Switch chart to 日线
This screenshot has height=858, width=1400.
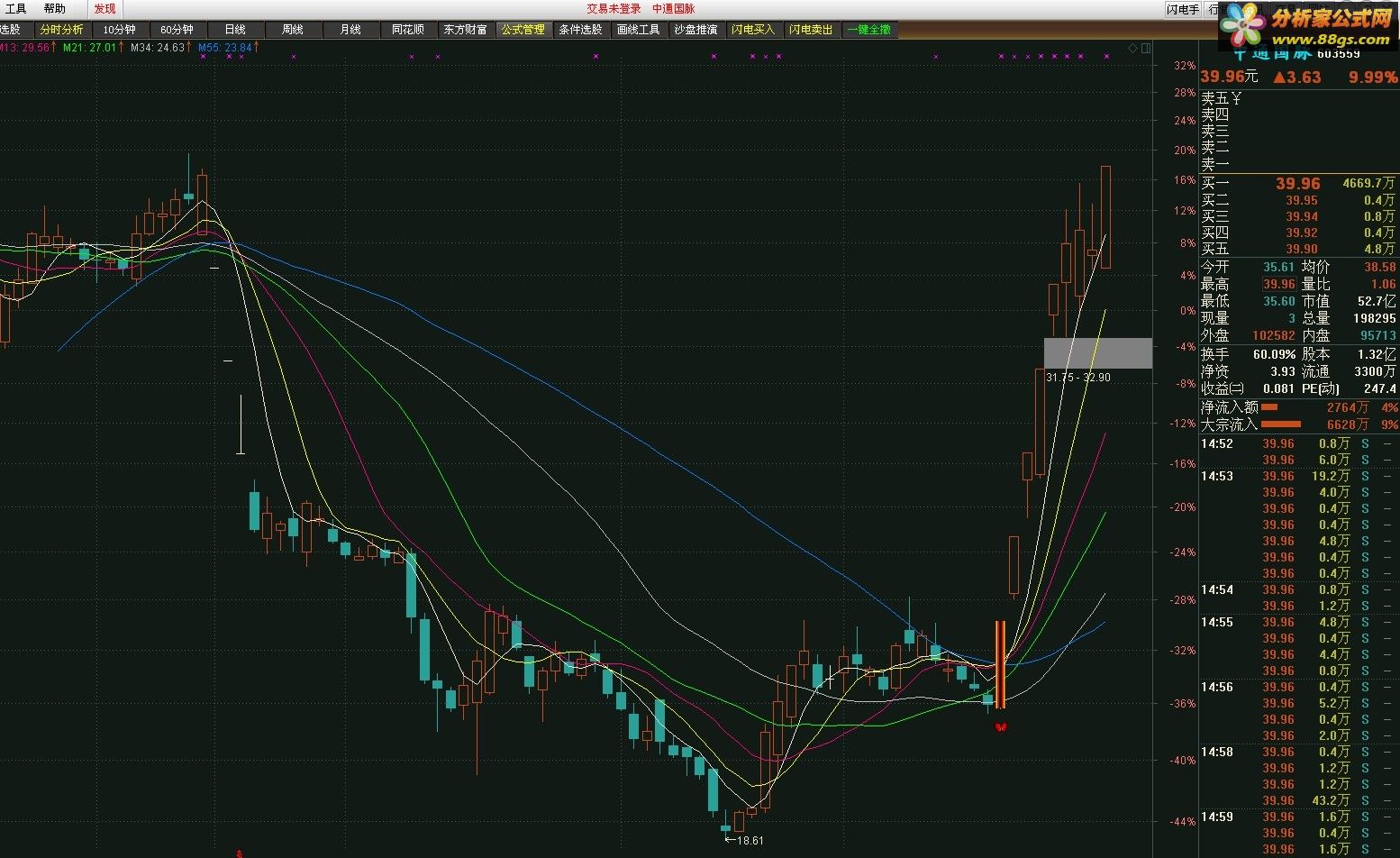pos(234,30)
